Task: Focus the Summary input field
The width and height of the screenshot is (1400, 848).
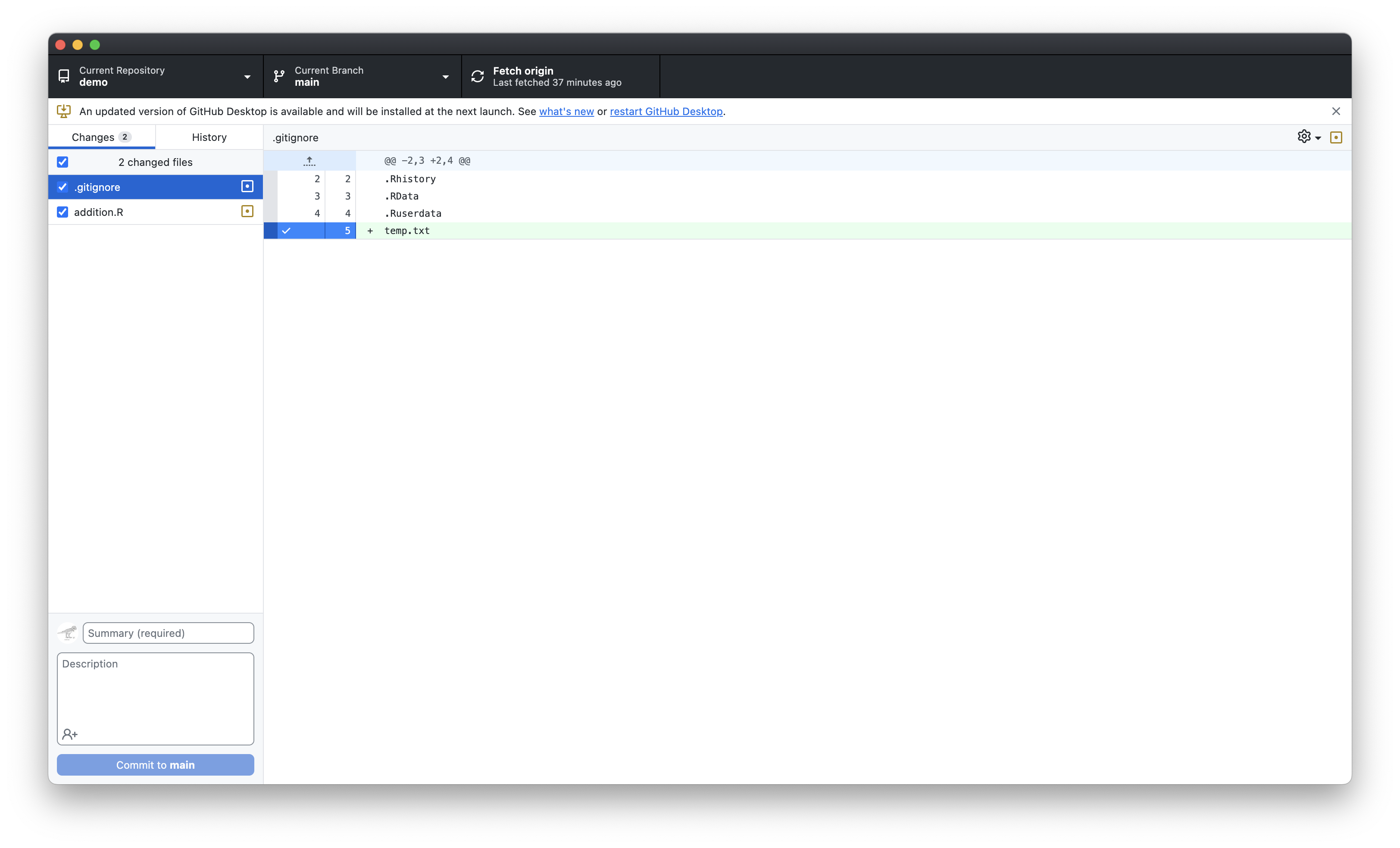Action: pyautogui.click(x=168, y=633)
